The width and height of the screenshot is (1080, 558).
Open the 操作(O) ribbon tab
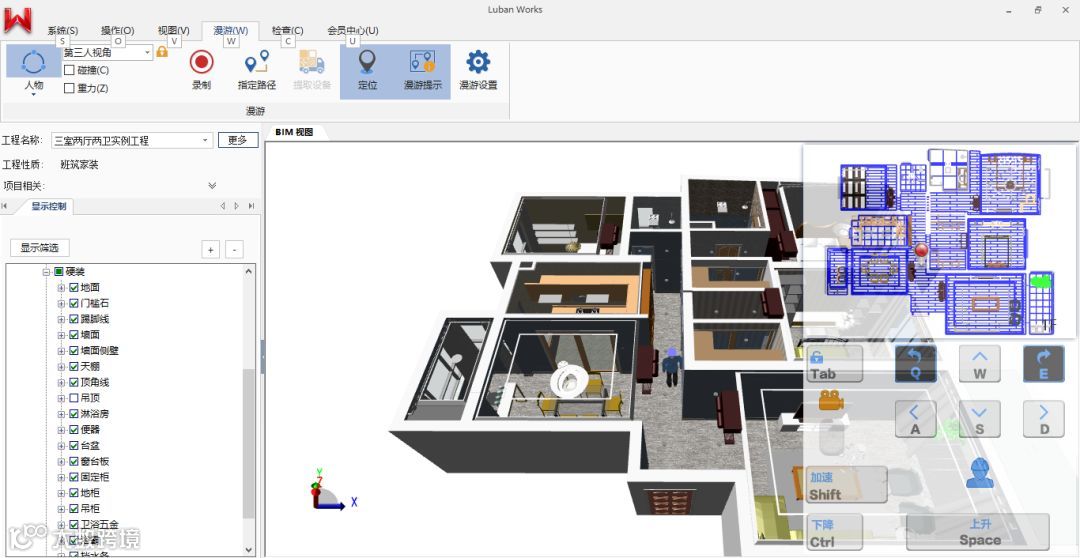pyautogui.click(x=117, y=31)
